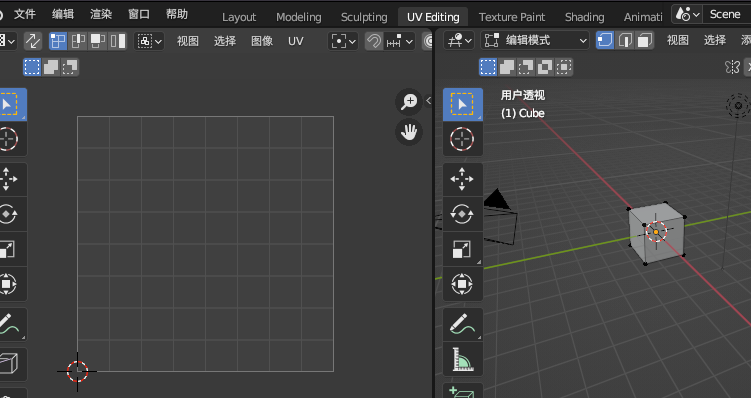Switch to the Modeling workspace tab
Screen dimensions: 751x398
(x=298, y=17)
